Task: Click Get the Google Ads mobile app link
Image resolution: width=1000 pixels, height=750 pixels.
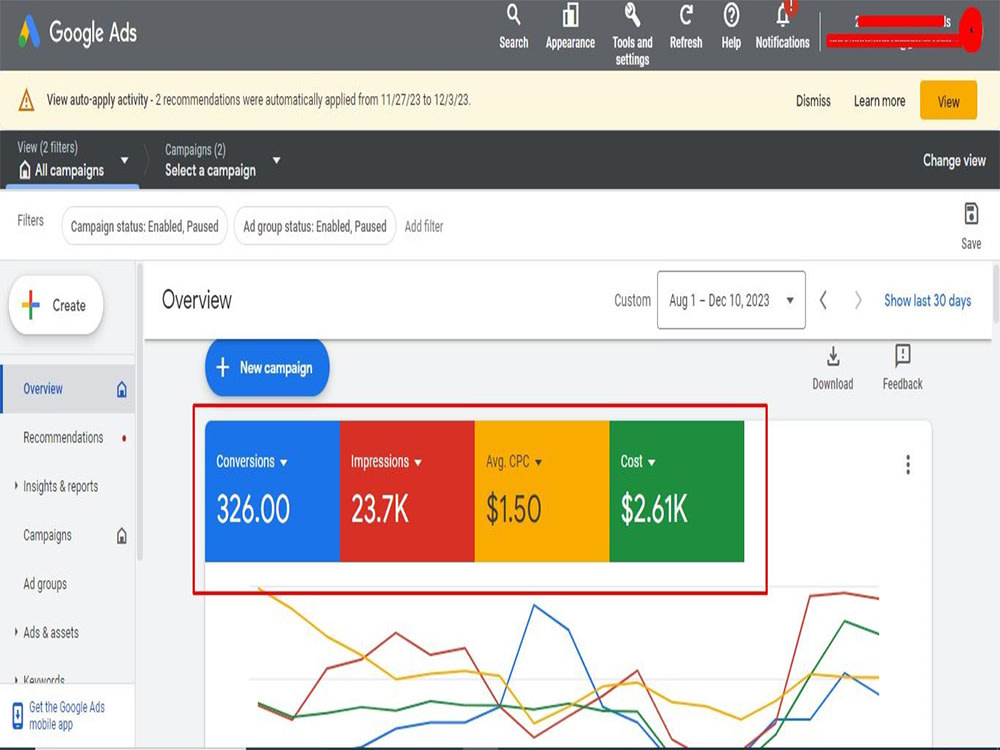Action: coord(66,716)
